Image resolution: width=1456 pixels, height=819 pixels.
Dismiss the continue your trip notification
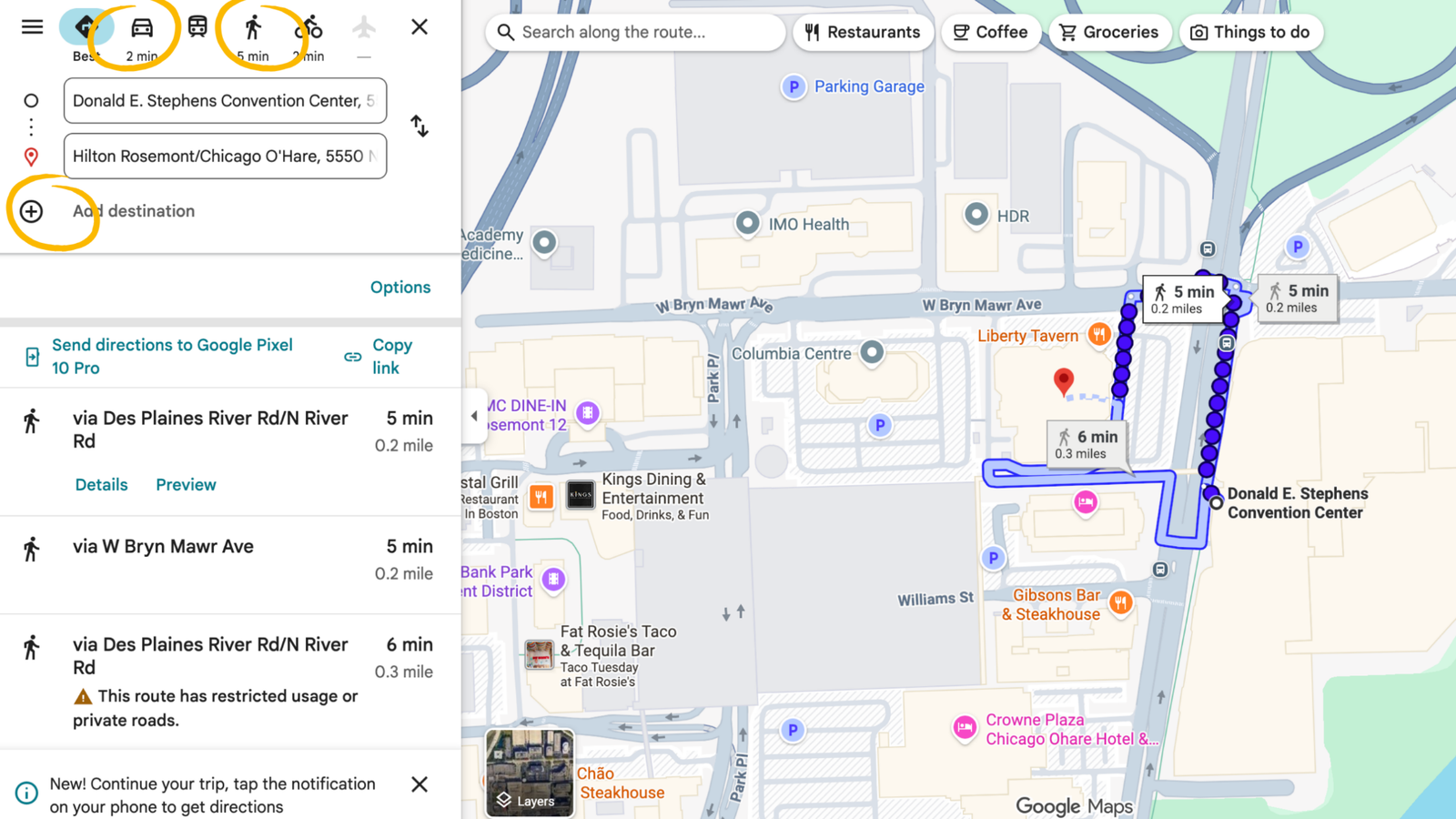click(419, 784)
